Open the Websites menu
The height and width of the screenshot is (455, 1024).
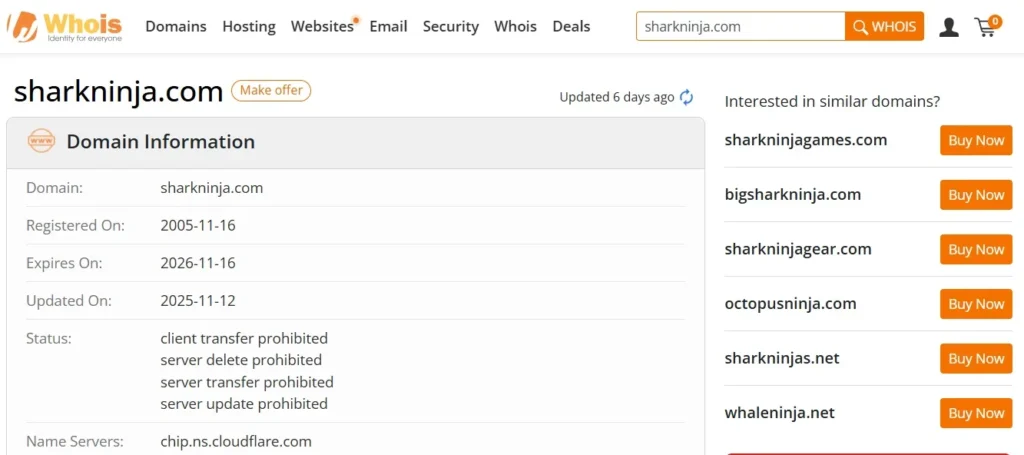(x=323, y=27)
